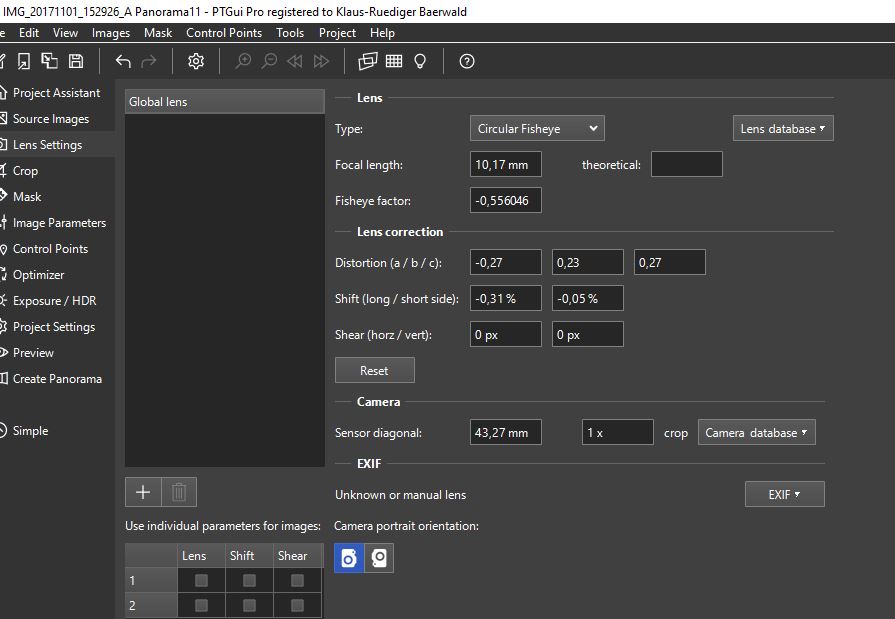Viewport: 895px width, 619px height.
Task: Open the panorama editor window icon
Action: (368, 61)
